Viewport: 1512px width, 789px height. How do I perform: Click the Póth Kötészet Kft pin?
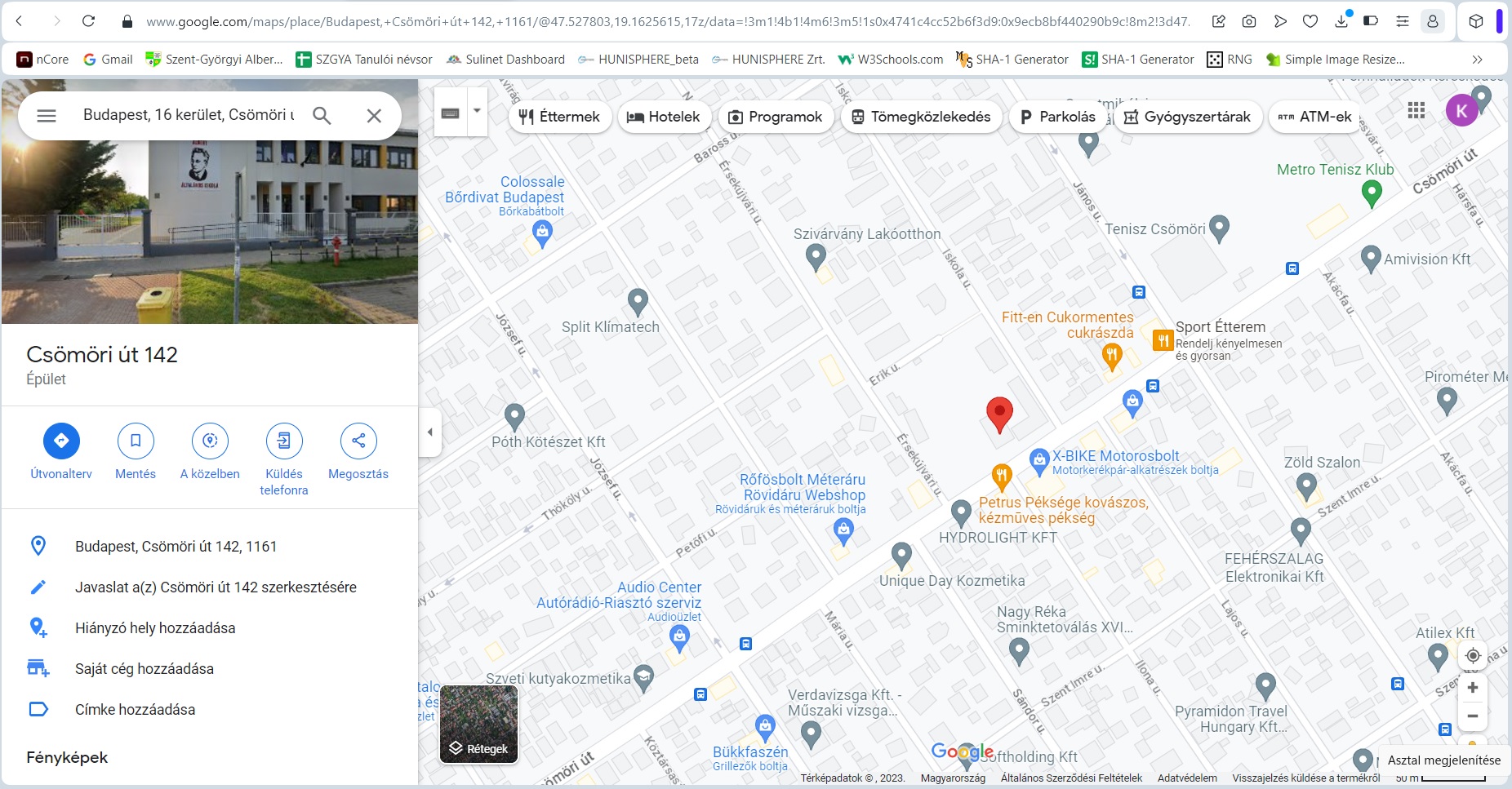point(514,417)
